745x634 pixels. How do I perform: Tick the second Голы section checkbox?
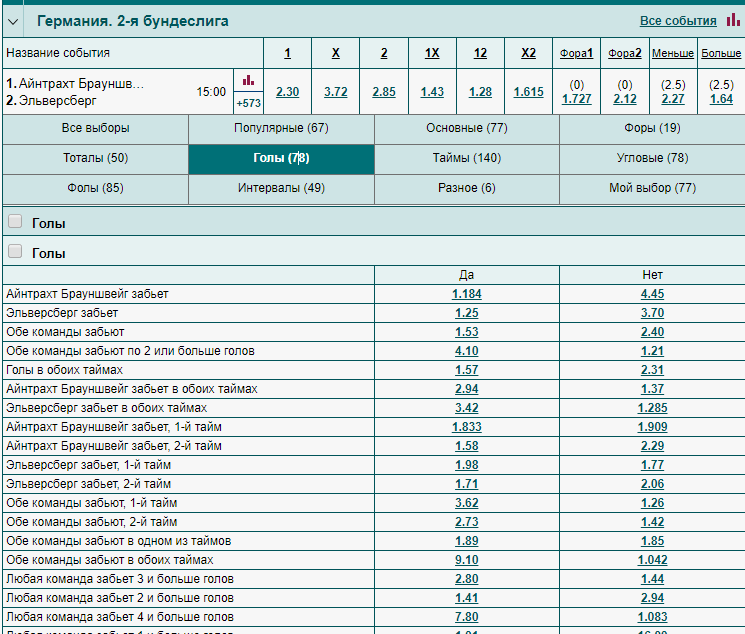pos(15,251)
